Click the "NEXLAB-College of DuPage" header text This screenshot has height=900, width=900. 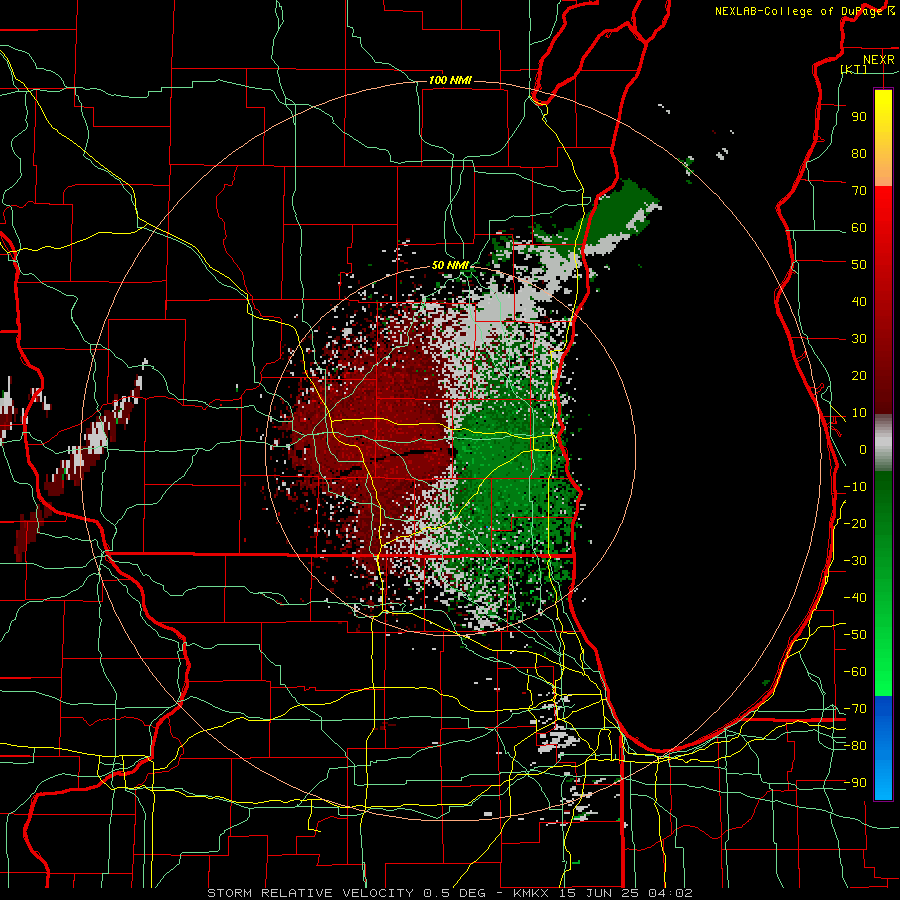(x=800, y=11)
